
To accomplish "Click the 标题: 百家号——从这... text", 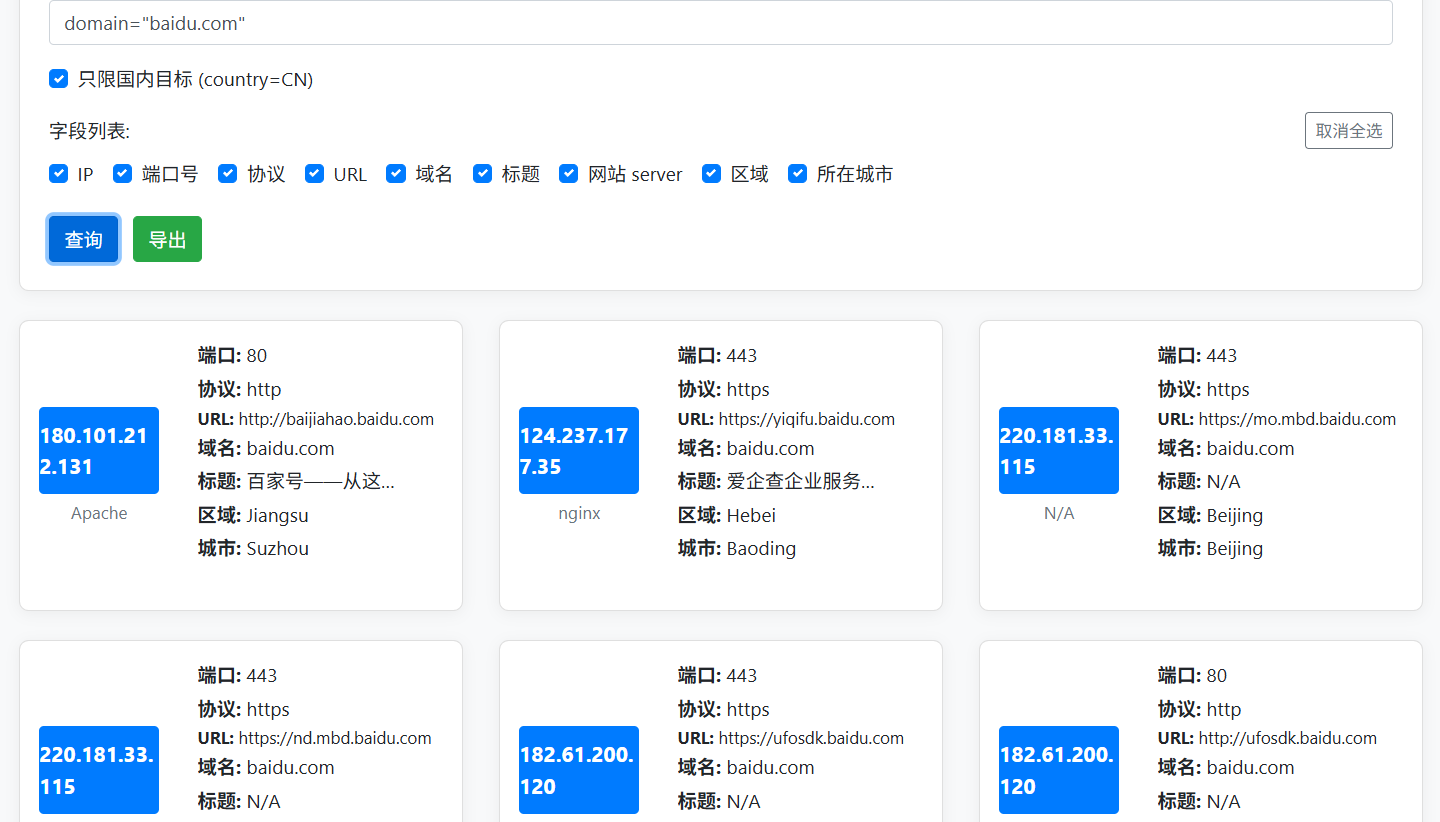I will tap(296, 482).
